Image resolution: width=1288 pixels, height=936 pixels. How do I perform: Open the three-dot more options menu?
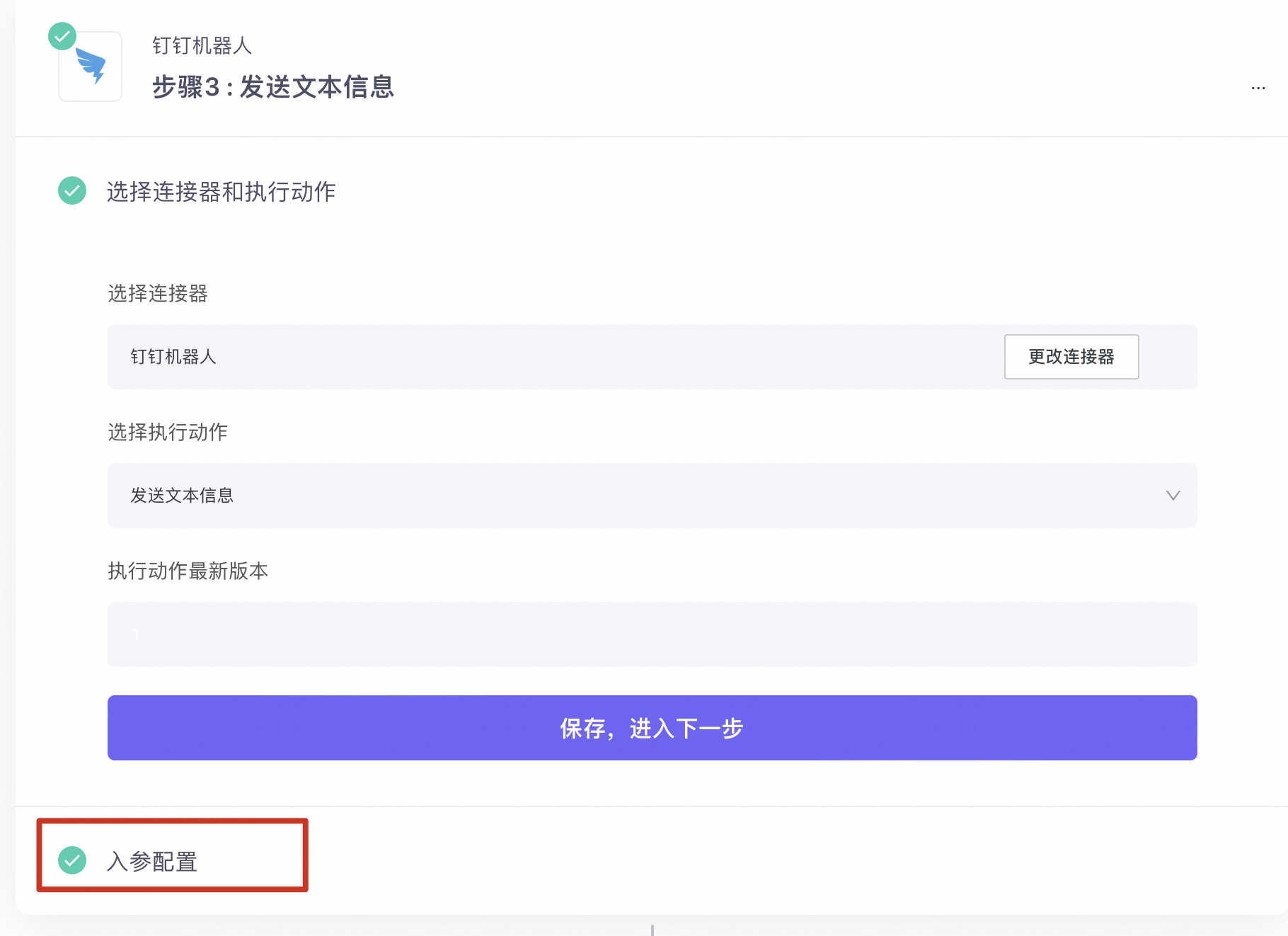click(x=1258, y=88)
